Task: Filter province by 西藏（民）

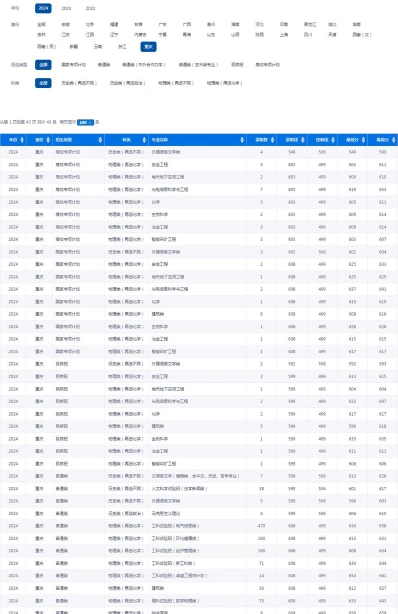Action: point(47,47)
